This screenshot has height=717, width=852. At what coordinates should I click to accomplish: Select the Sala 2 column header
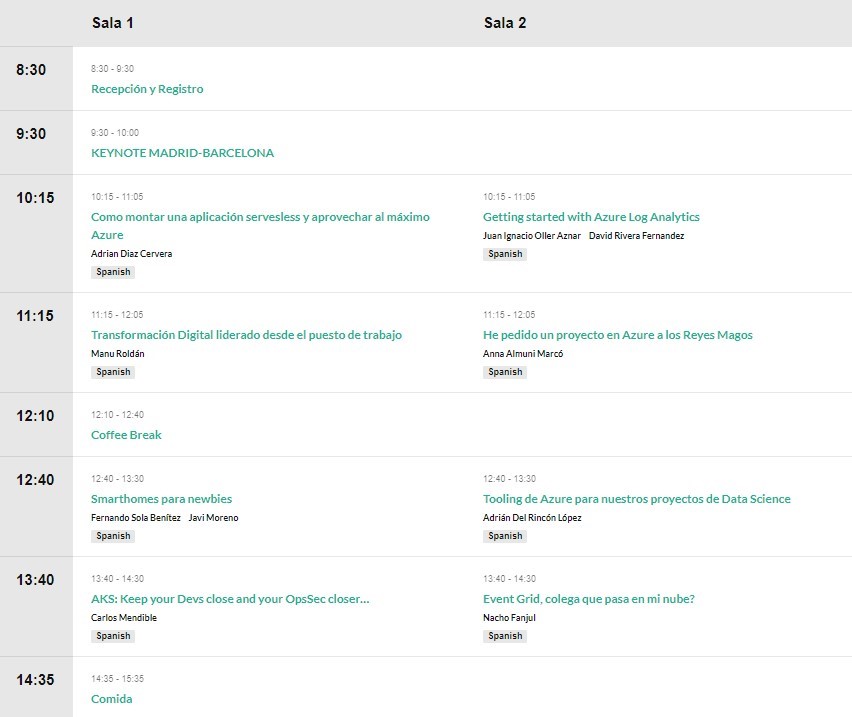pos(505,23)
